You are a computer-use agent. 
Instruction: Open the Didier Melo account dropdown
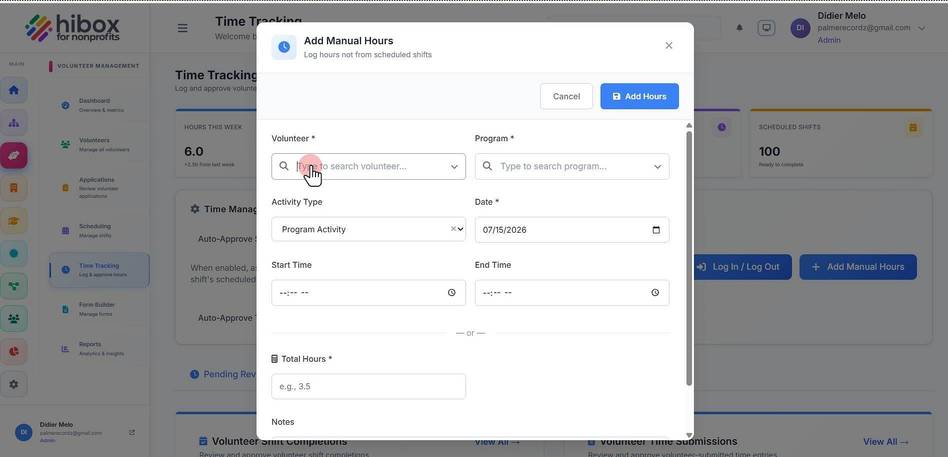click(x=921, y=28)
